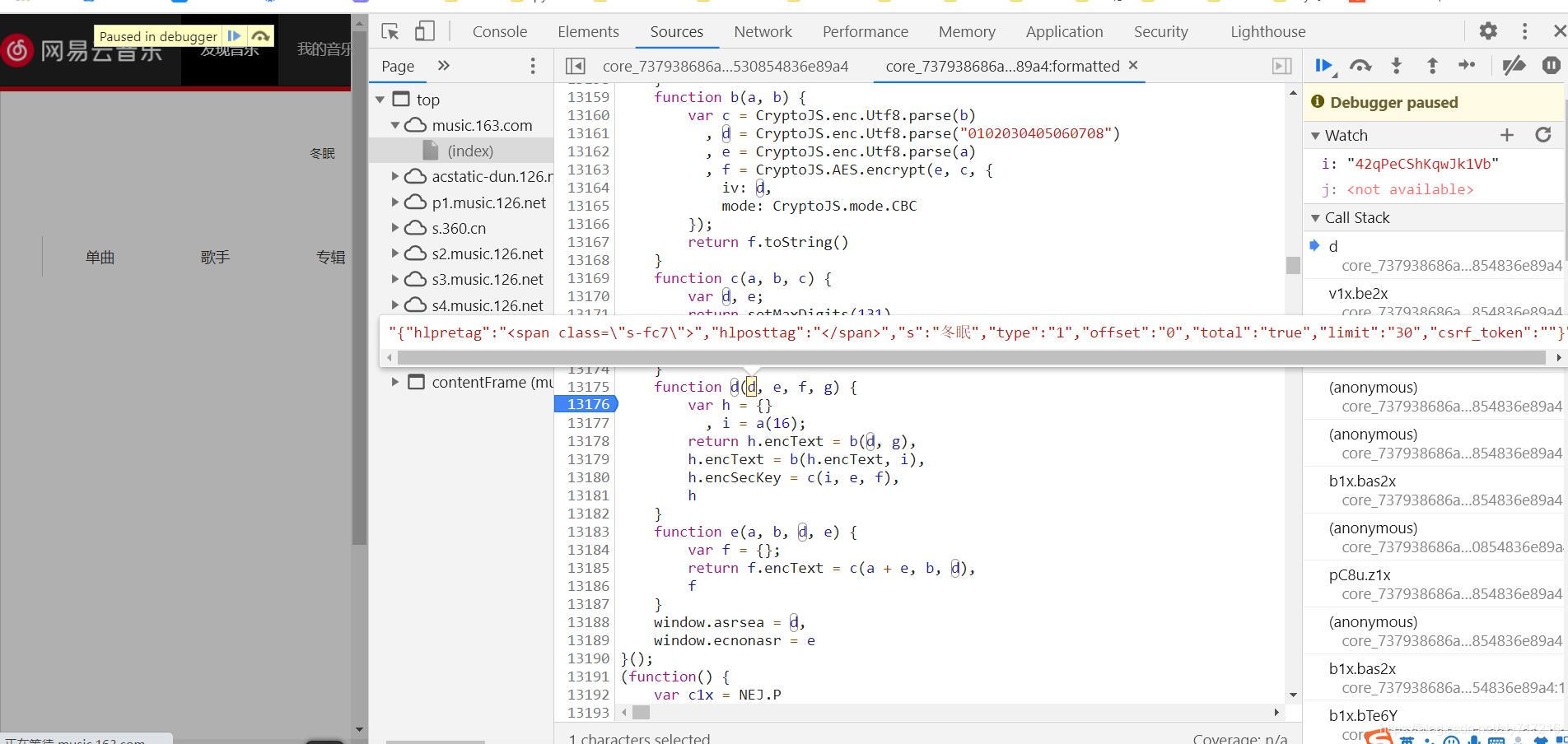Open DevTools more options menu
Screen dimensions: 1568x744
(x=1524, y=31)
